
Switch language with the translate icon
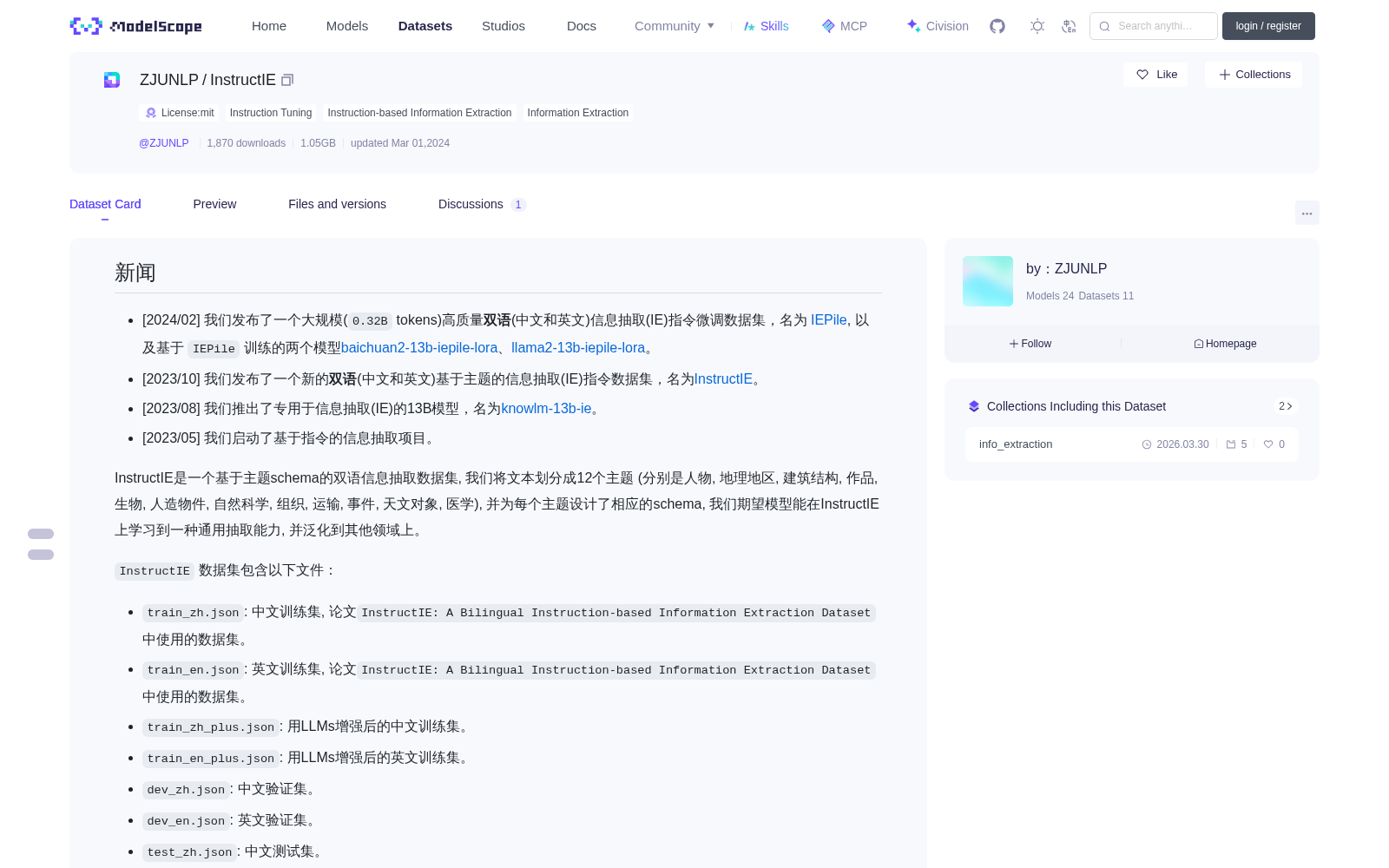pos(1069,26)
